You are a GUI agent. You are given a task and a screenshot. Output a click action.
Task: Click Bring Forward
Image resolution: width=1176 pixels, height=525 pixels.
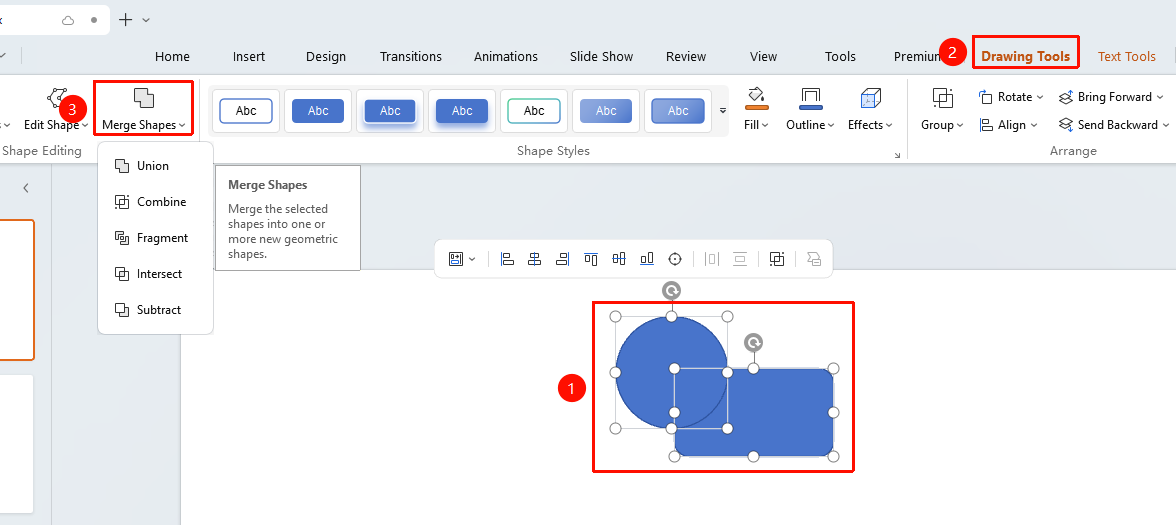tap(1111, 97)
